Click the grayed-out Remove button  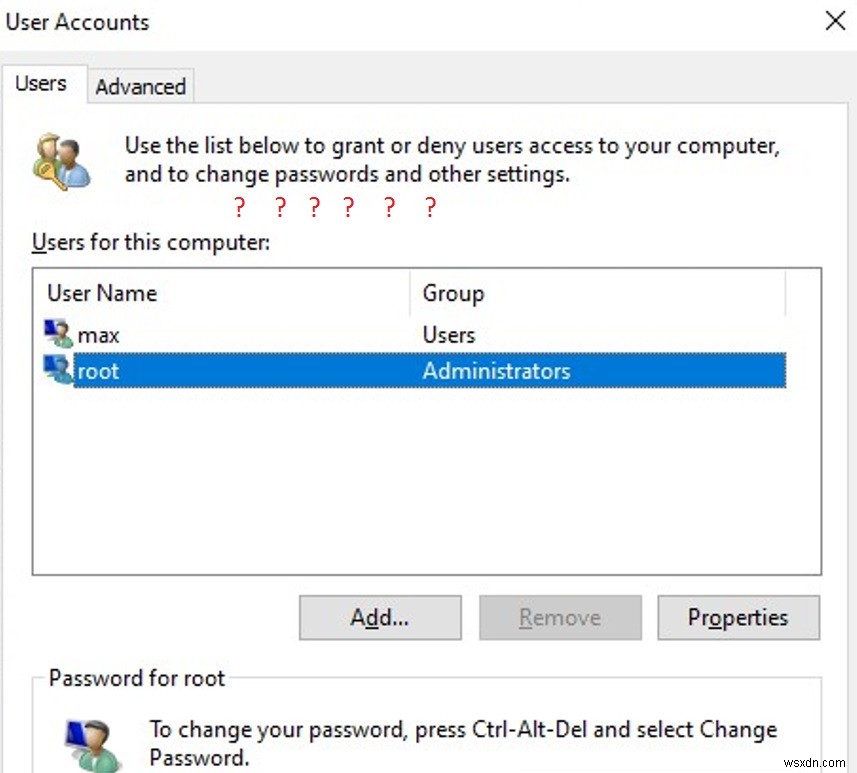tap(559, 617)
